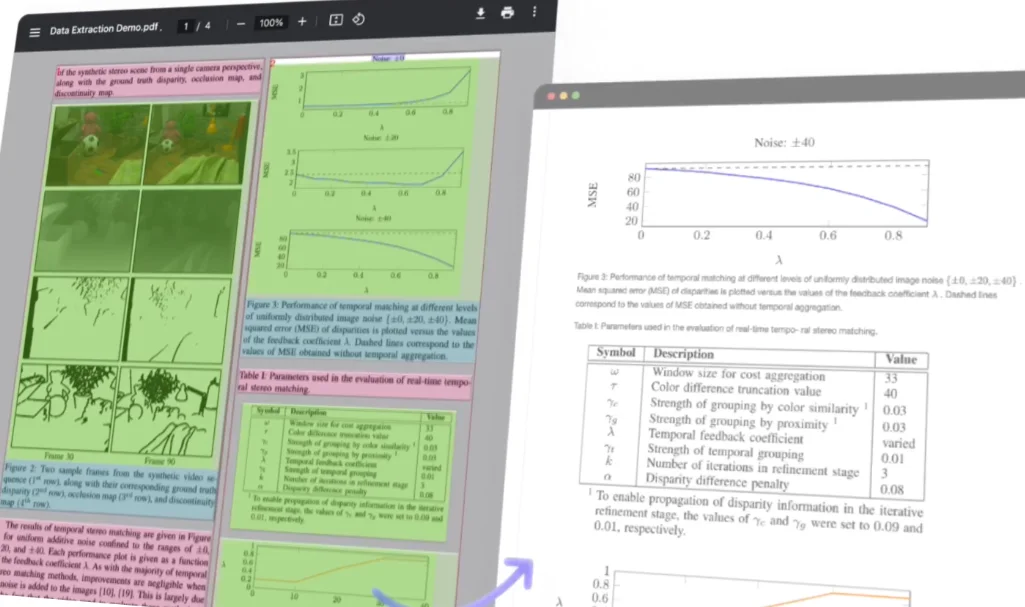
Task: Click the fit to page icon
Action: tap(335, 20)
